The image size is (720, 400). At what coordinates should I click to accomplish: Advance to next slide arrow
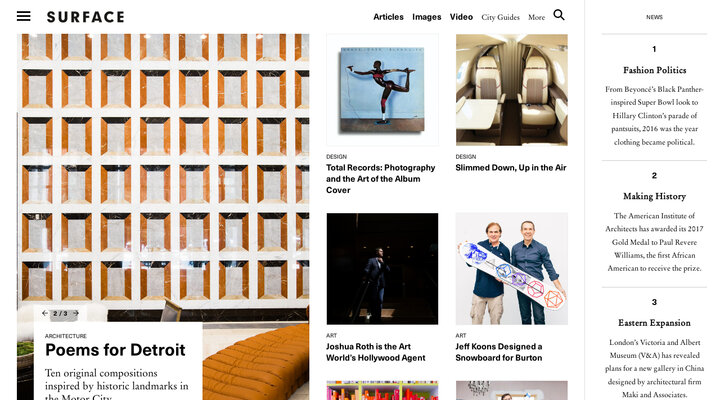pyautogui.click(x=76, y=313)
